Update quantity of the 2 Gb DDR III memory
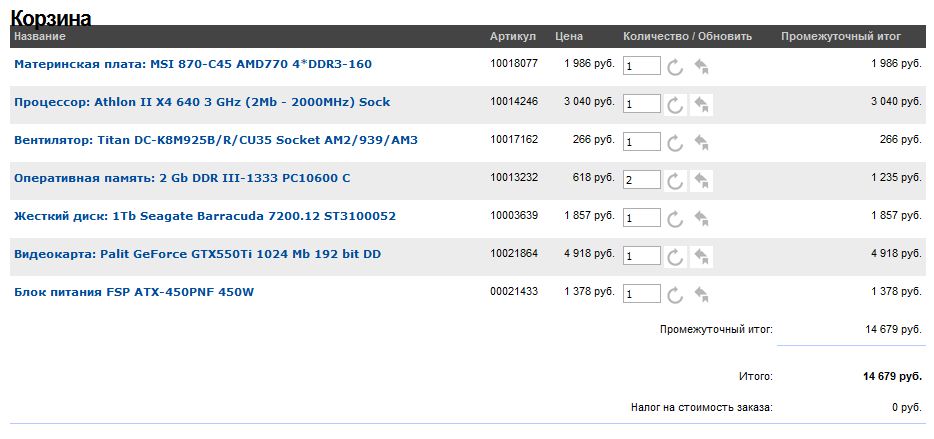The height and width of the screenshot is (439, 934). (x=675, y=180)
